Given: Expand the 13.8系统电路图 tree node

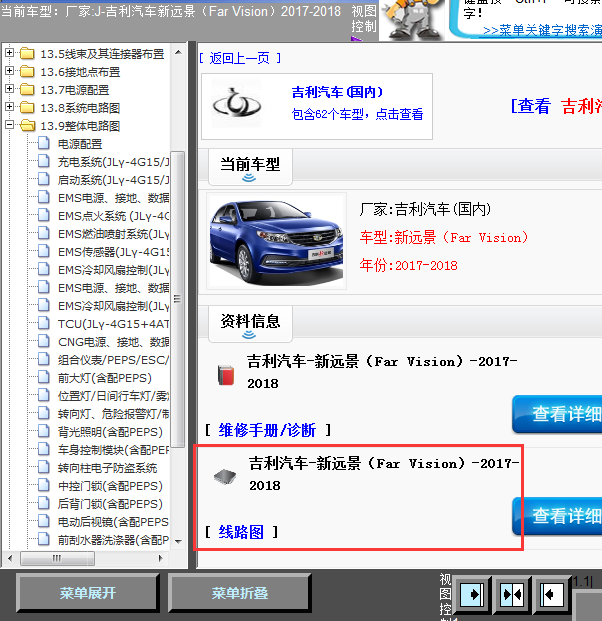Looking at the screenshot, I should (x=10, y=107).
